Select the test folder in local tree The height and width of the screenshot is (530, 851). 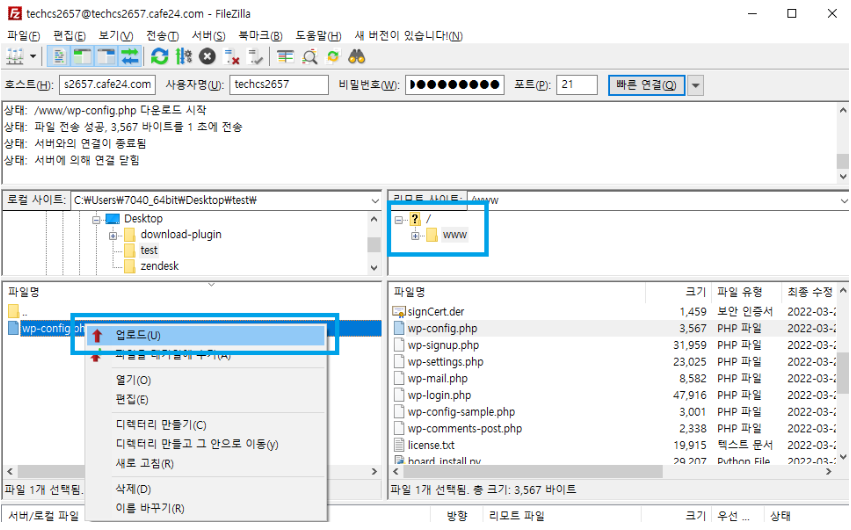point(149,250)
